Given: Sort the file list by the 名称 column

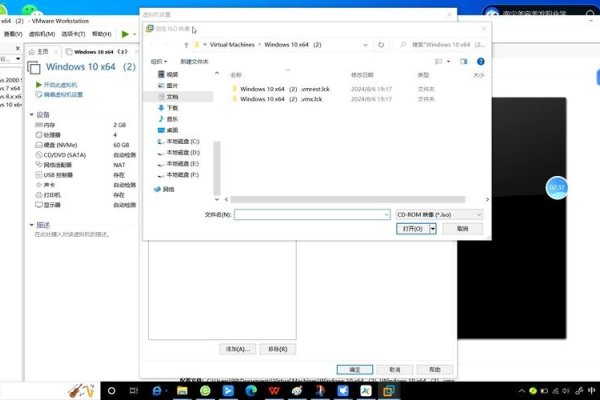Looking at the screenshot, I should coord(236,75).
